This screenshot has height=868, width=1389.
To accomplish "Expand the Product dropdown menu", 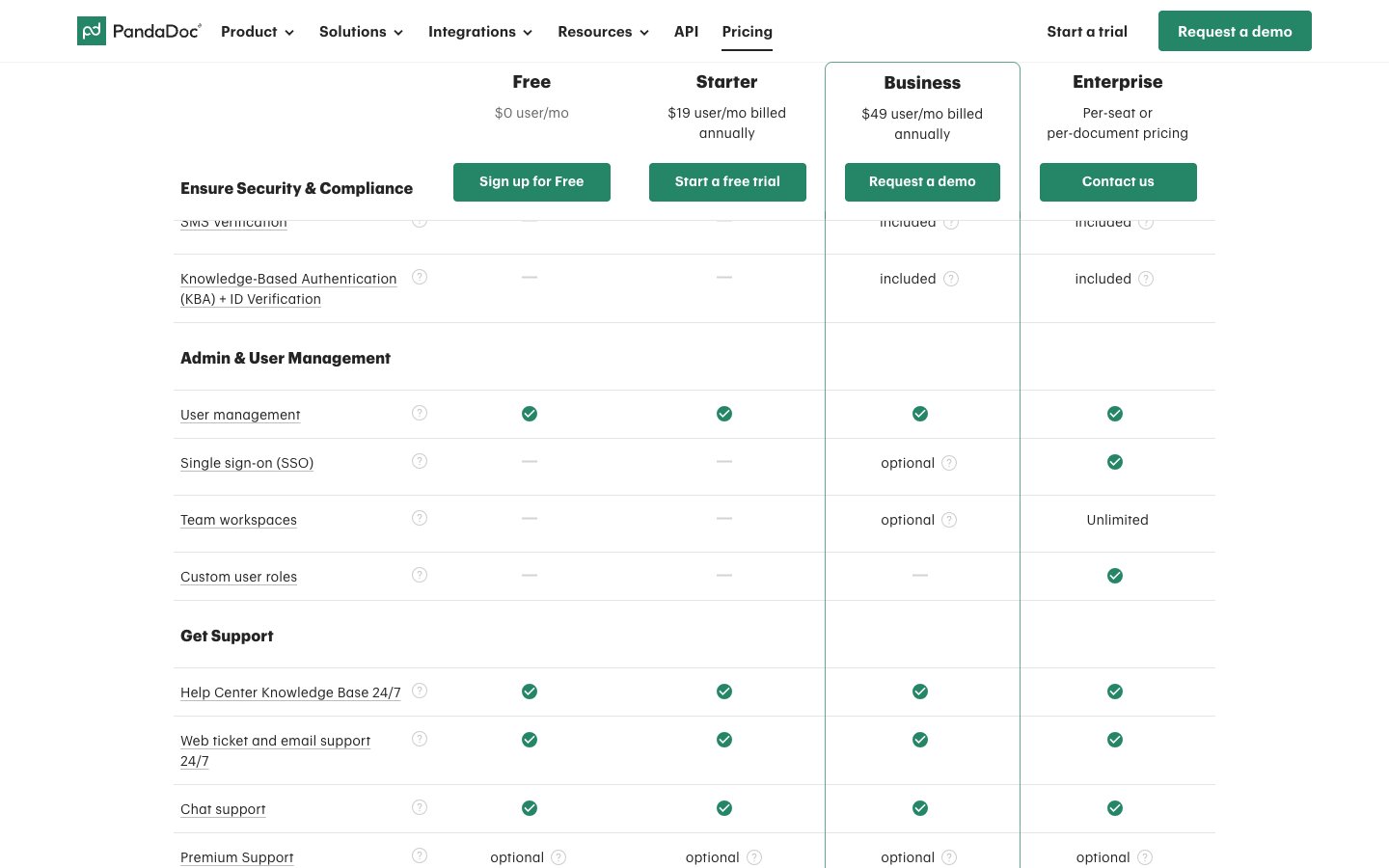I will (x=257, y=32).
